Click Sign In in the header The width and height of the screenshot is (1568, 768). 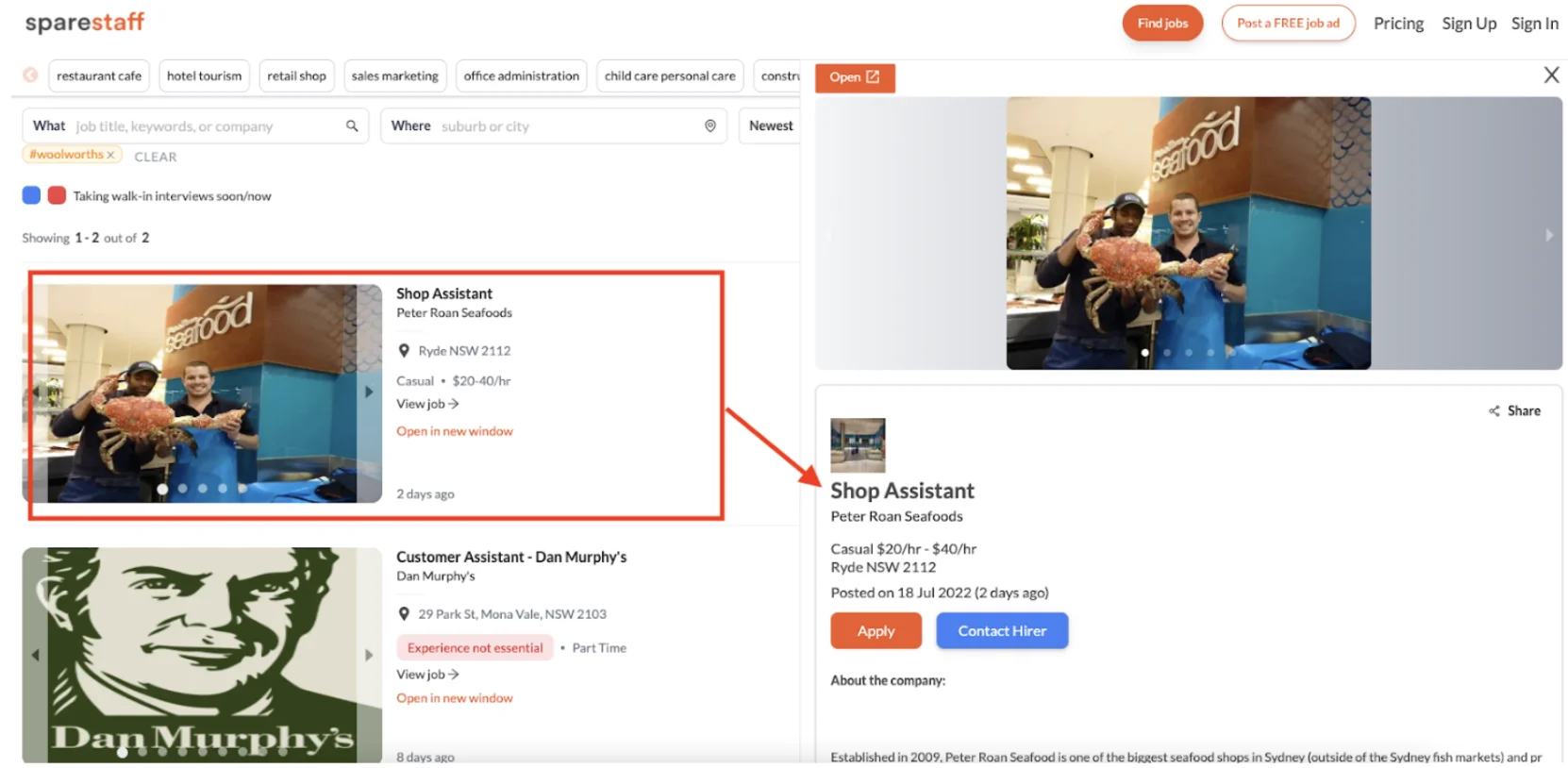tap(1534, 24)
